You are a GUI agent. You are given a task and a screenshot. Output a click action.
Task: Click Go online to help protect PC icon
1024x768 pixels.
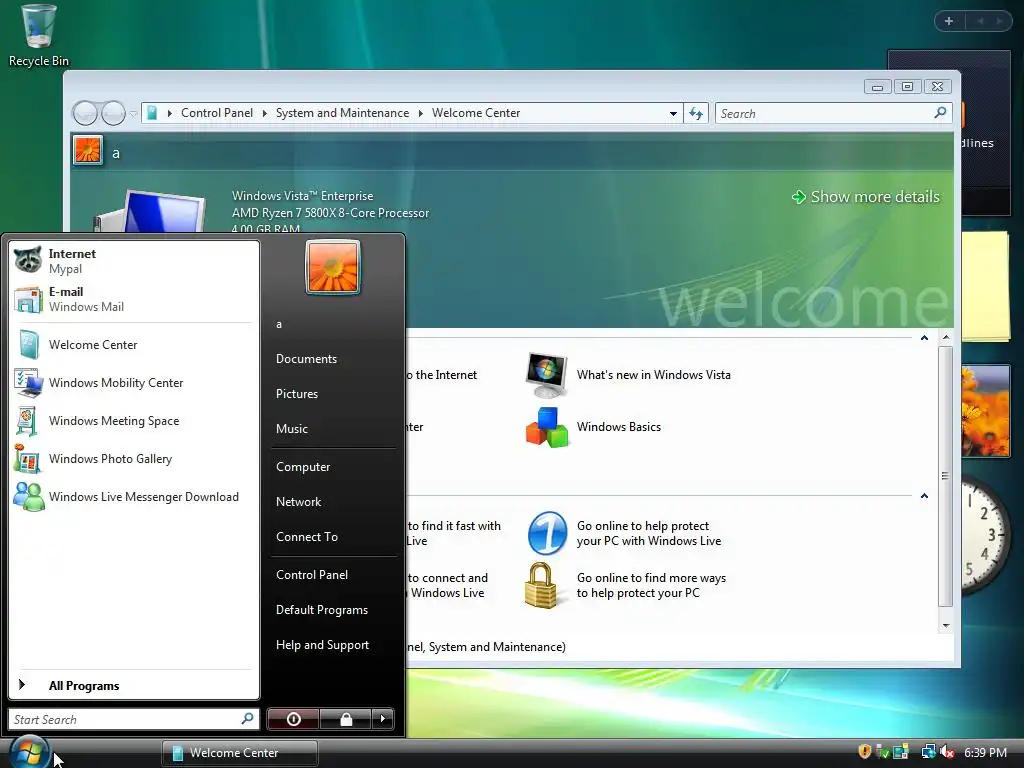click(x=547, y=533)
